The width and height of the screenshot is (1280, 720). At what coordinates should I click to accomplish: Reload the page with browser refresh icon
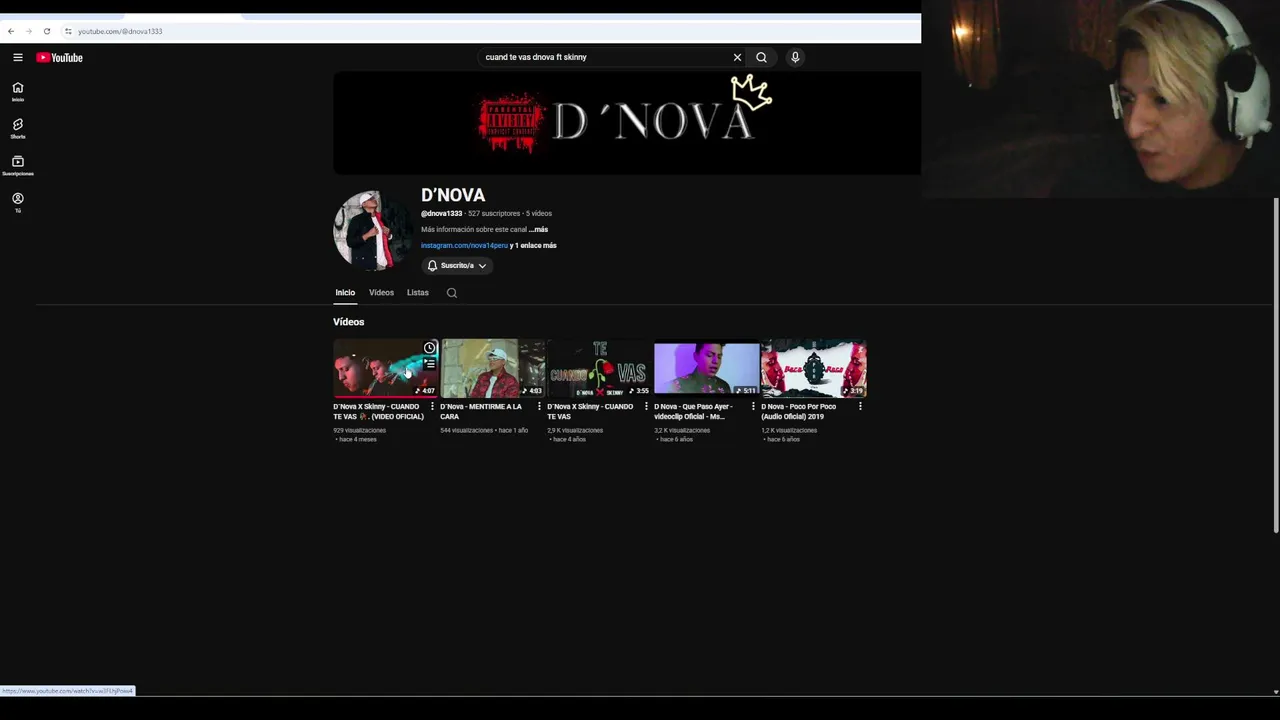point(46,31)
